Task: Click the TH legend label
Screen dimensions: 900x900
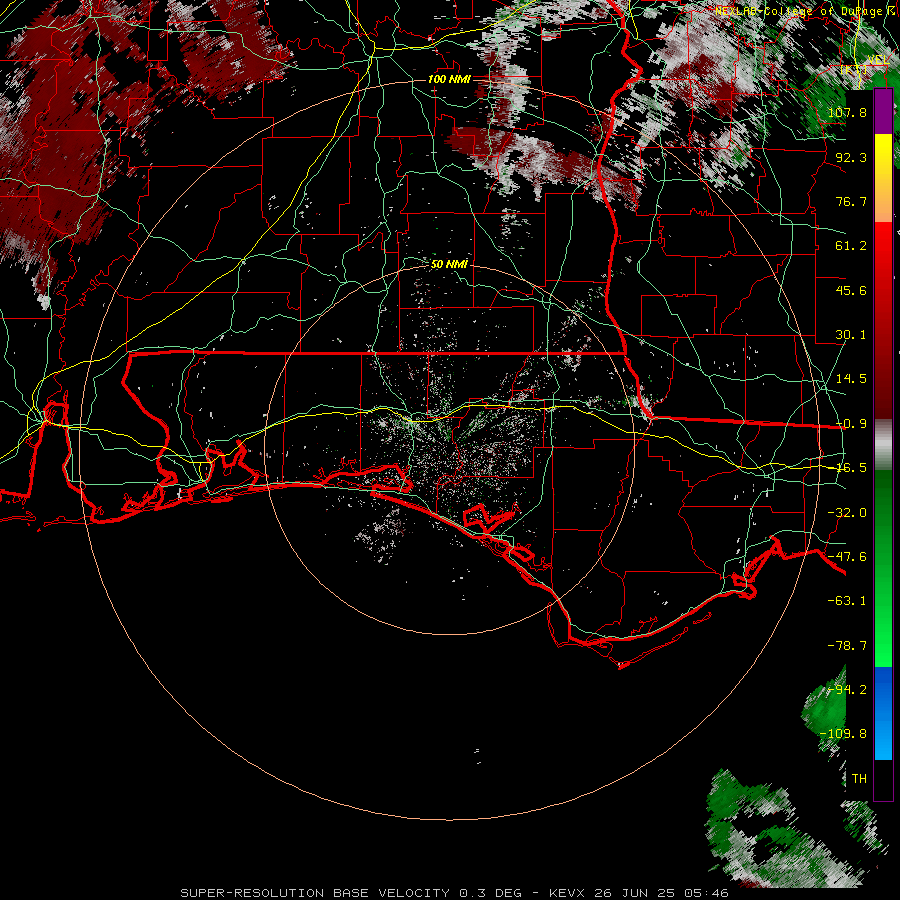Action: (x=859, y=778)
